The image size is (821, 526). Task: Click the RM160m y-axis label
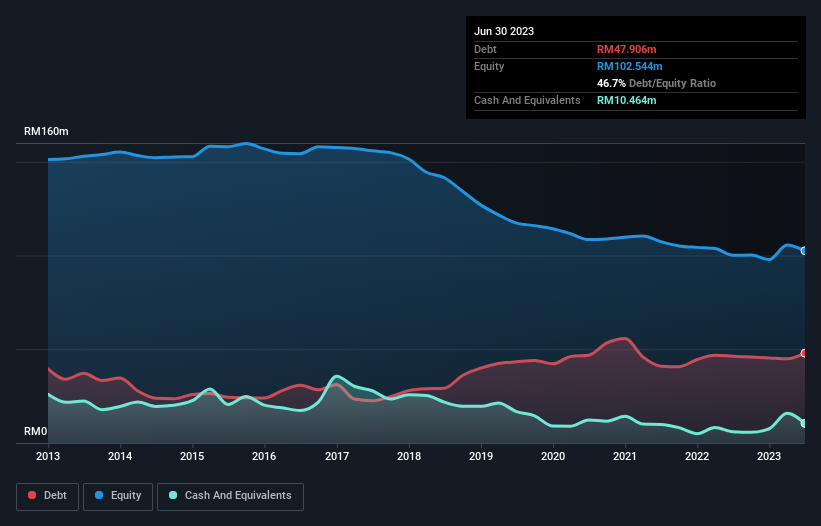pyautogui.click(x=46, y=131)
